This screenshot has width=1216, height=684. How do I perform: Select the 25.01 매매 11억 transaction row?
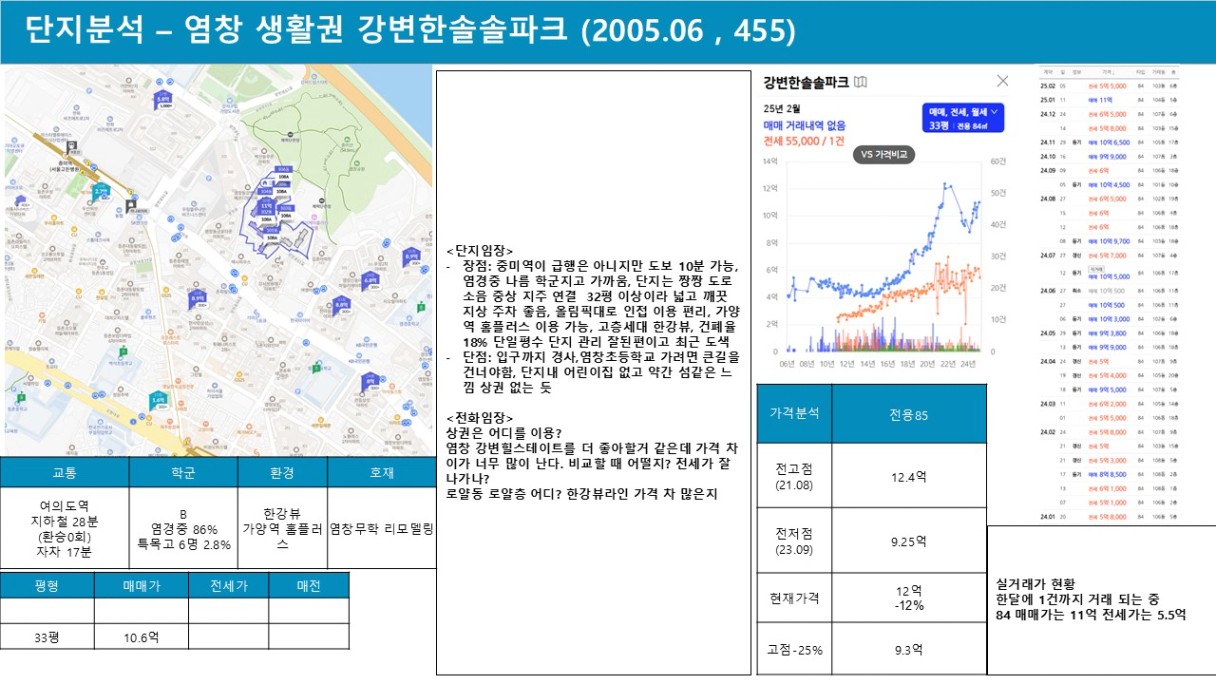pyautogui.click(x=1108, y=100)
